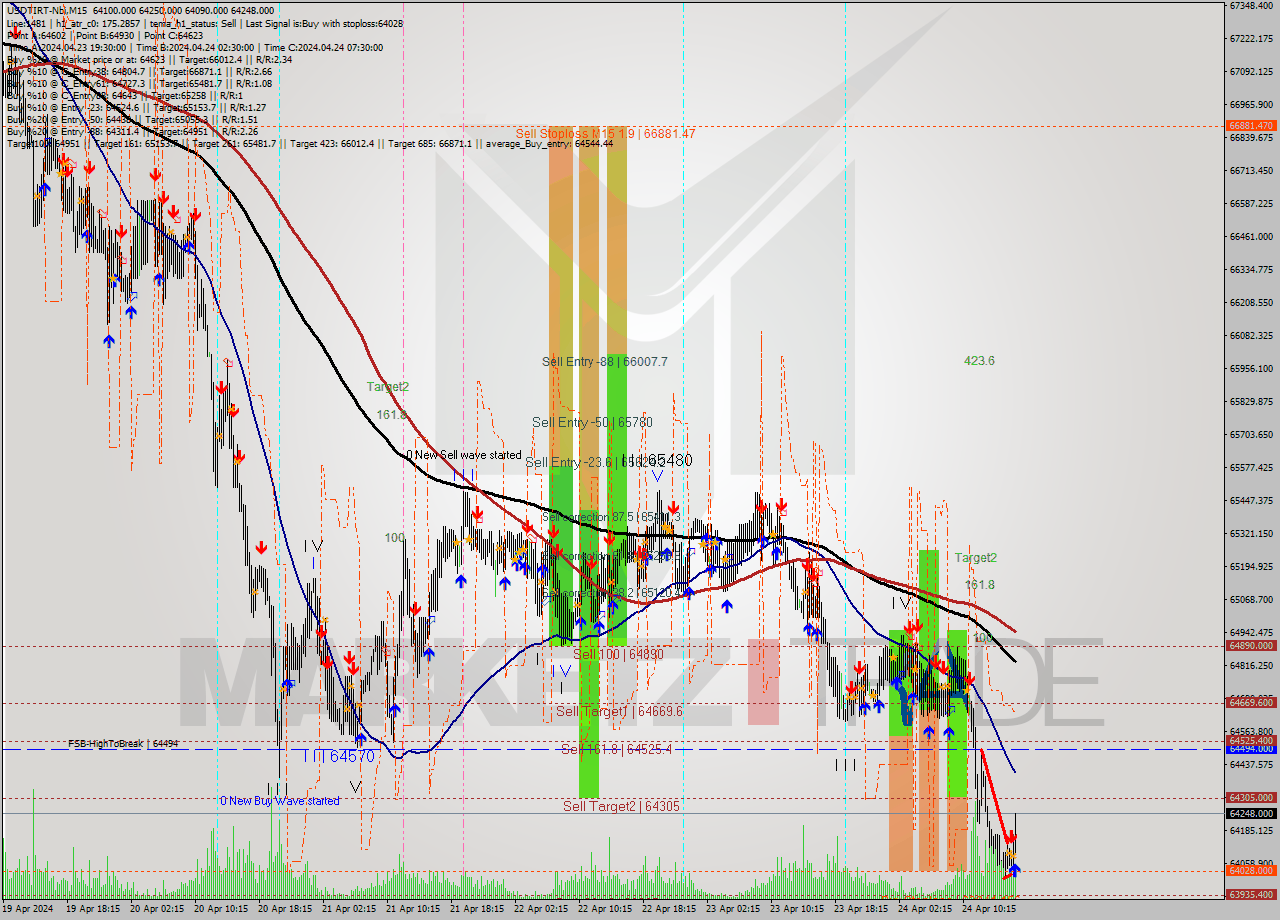Click the 64305.000 red price tag
Viewport: 1280px width, 920px height.
point(1251,798)
